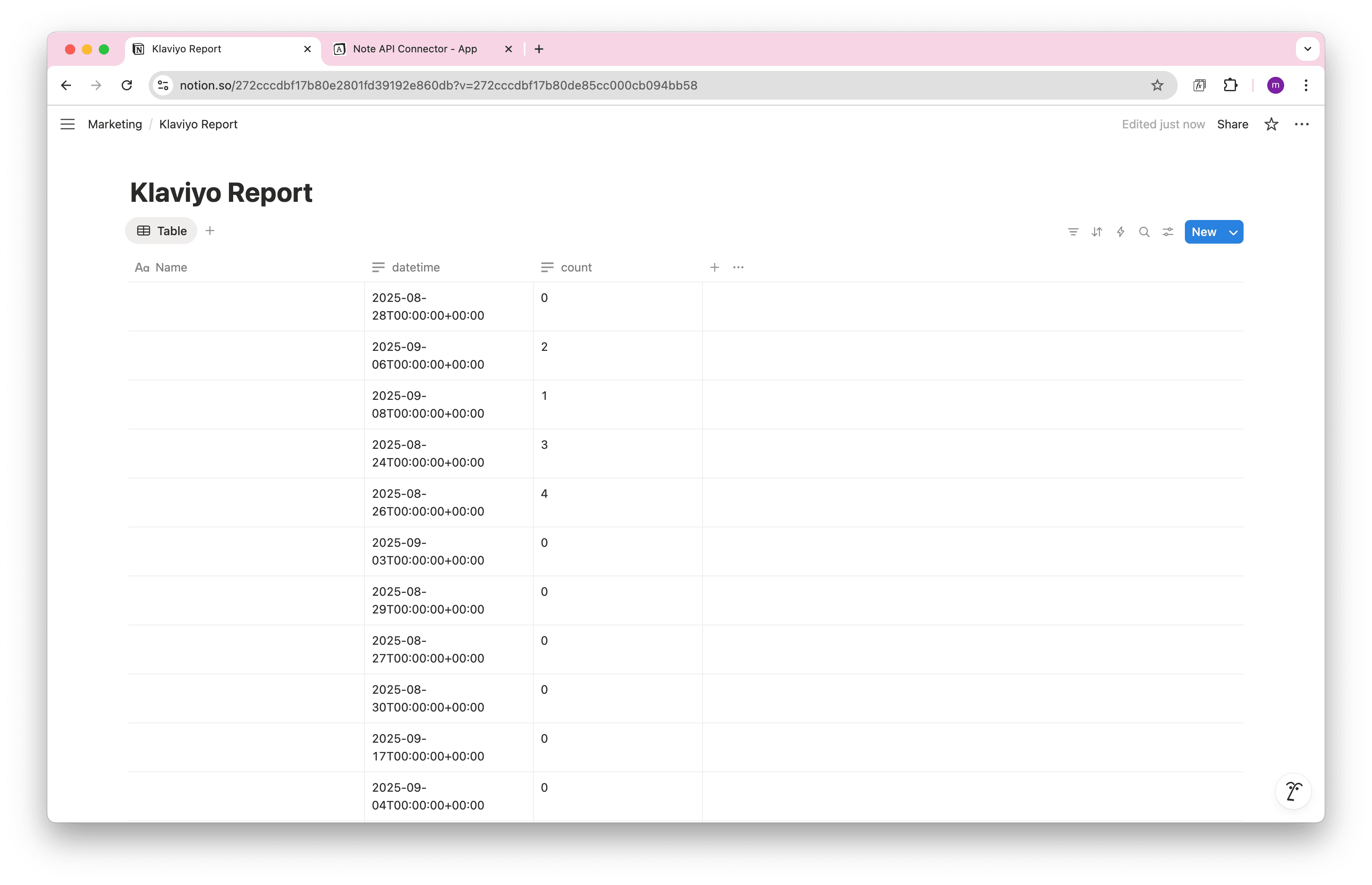Open the Chrome profile avatar
Screen dimensions: 1372x885
click(1275, 85)
